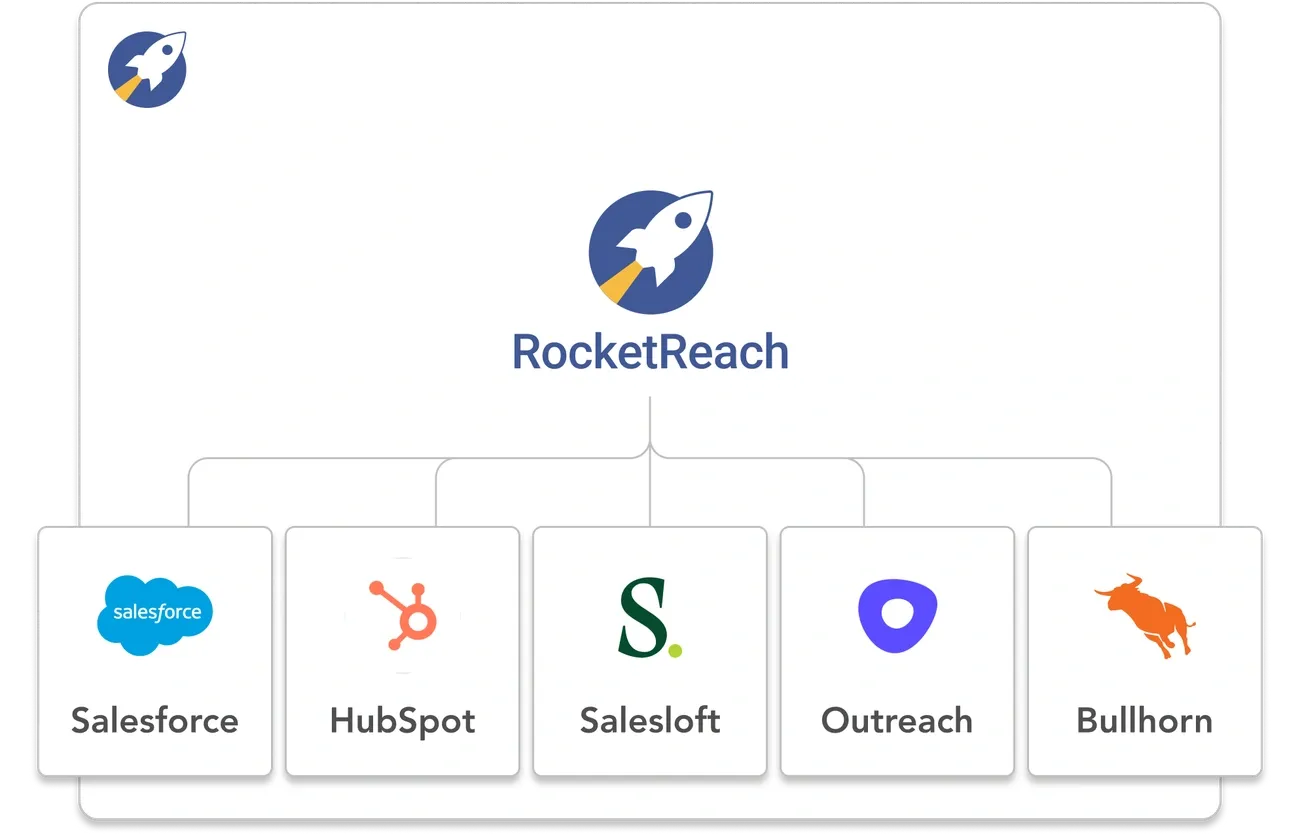Click the Salesforce cloud logo
This screenshot has height=834, width=1300.
(x=155, y=614)
